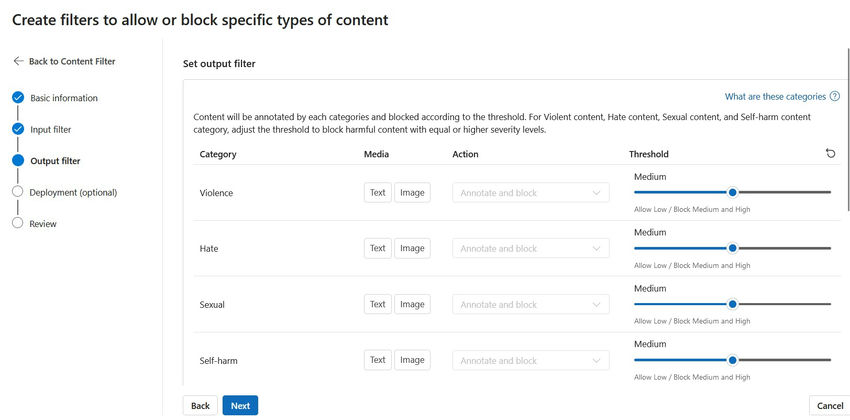The width and height of the screenshot is (850, 420).
Task: Go to Deployment (optional) step
Action: pyautogui.click(x=73, y=192)
